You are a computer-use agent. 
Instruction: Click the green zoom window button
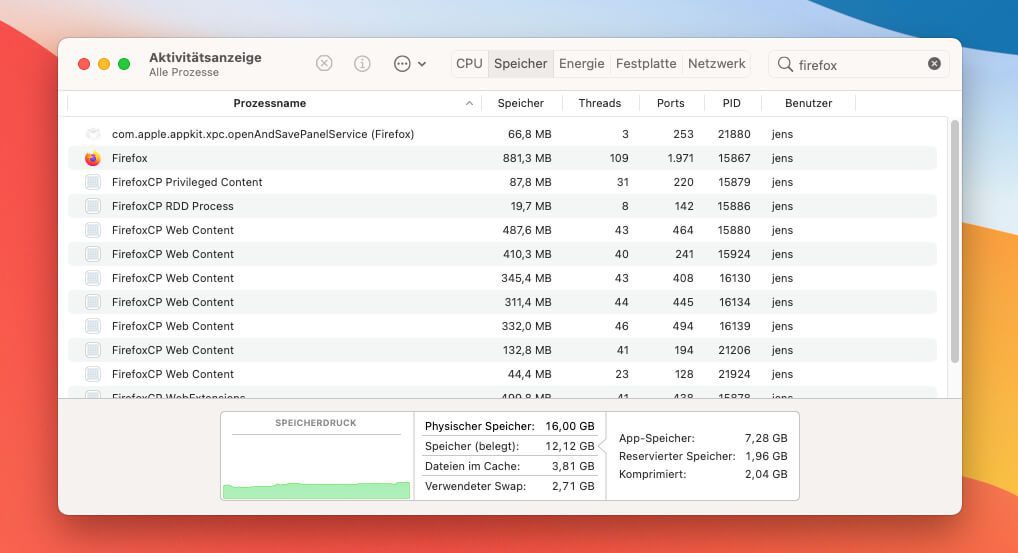(x=124, y=64)
